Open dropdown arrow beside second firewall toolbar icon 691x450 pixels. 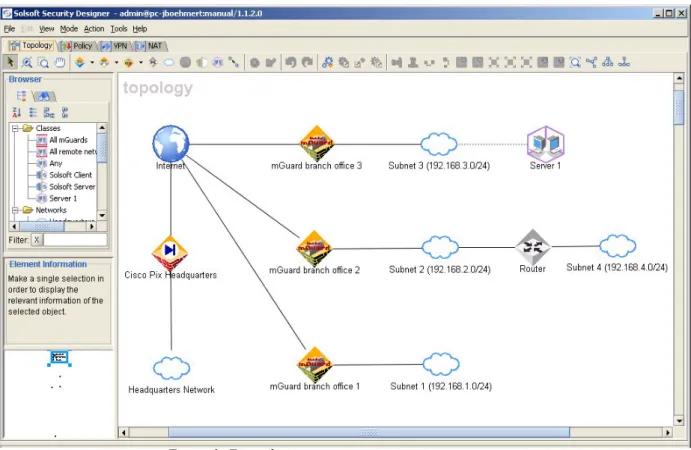[116, 63]
